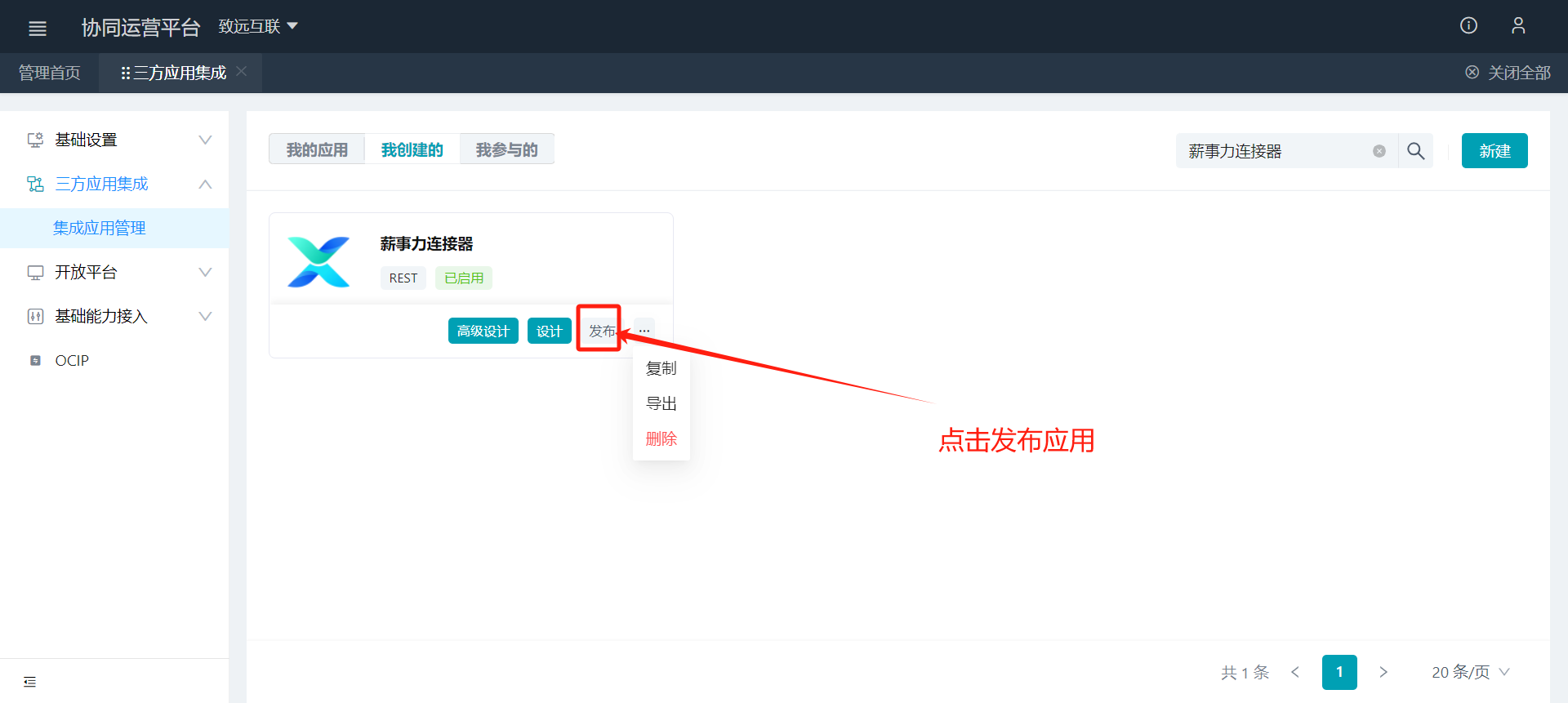Click the 已启用 status tag
The width and height of the screenshot is (1568, 703).
(x=464, y=278)
